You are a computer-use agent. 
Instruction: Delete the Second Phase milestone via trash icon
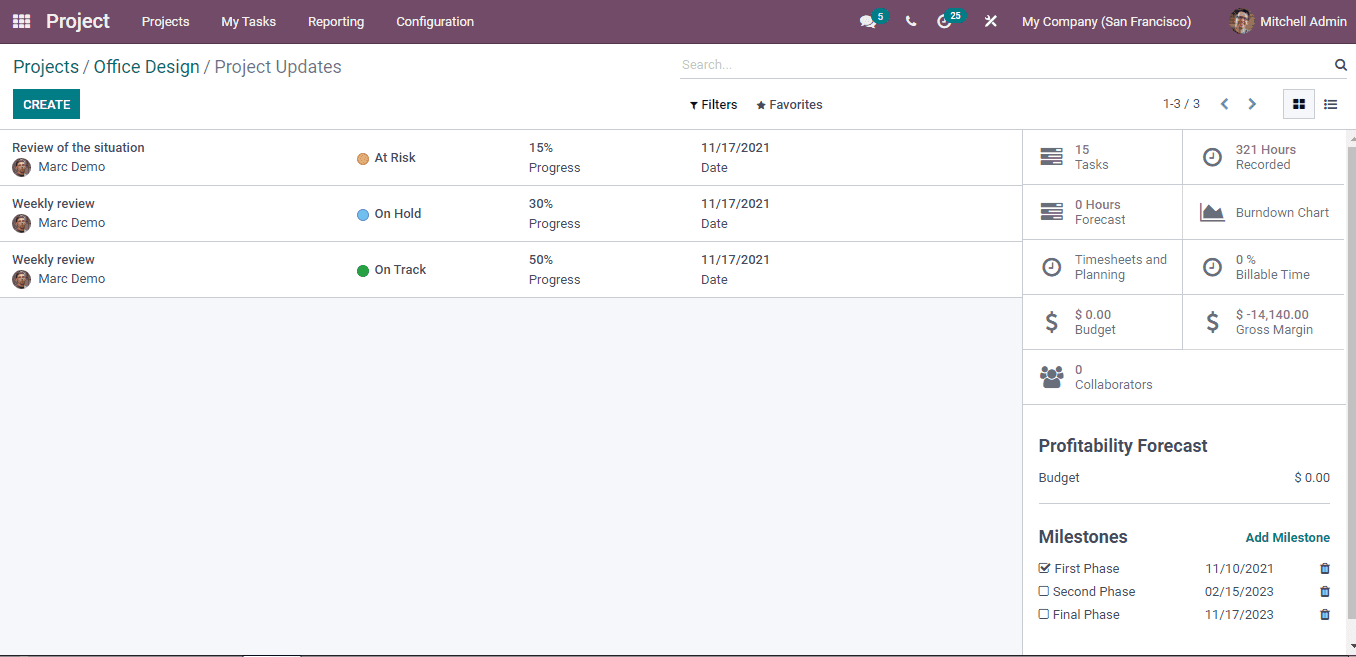1324,591
